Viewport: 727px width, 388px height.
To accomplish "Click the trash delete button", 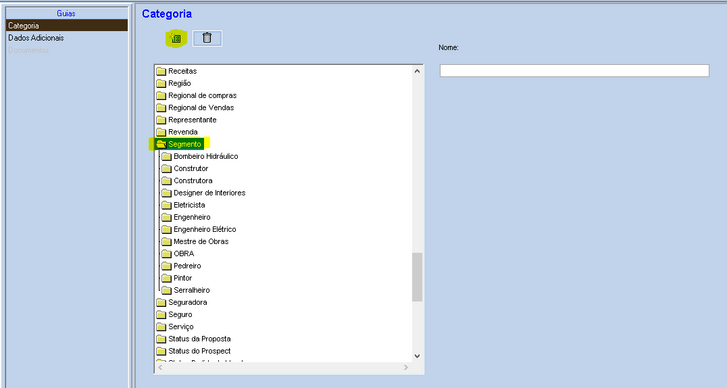I will point(207,38).
